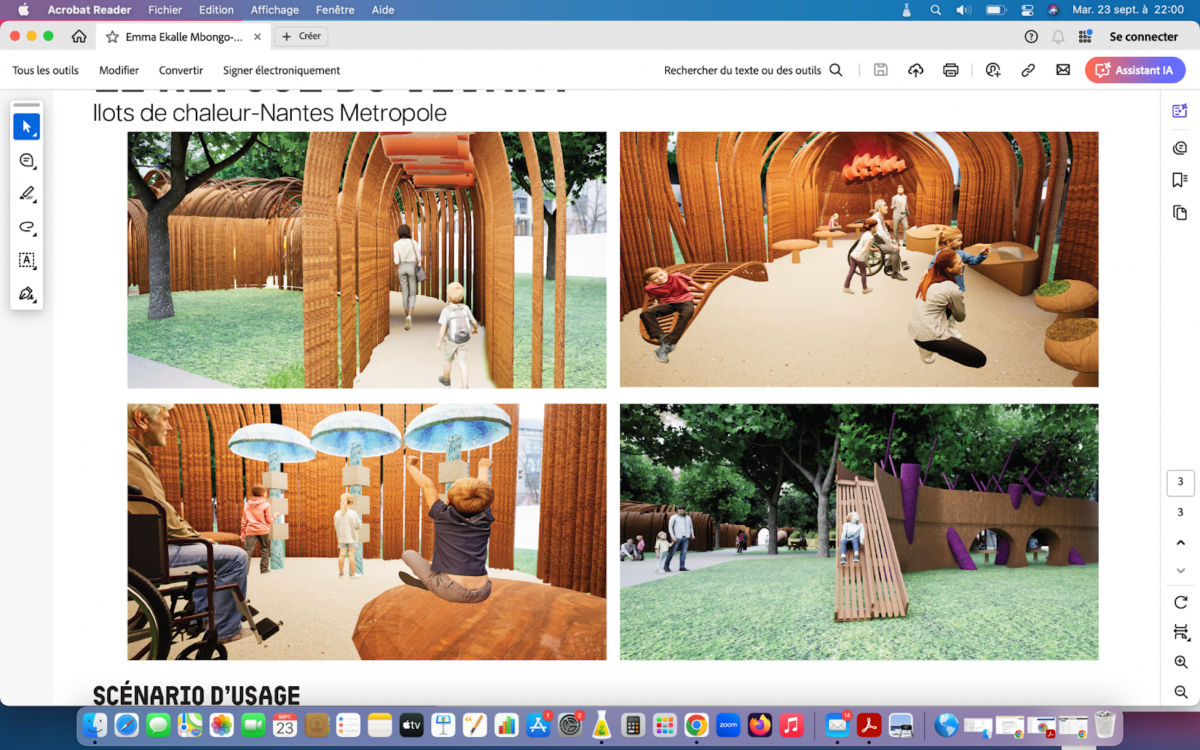Open the page thumbnails panel

1180,213
